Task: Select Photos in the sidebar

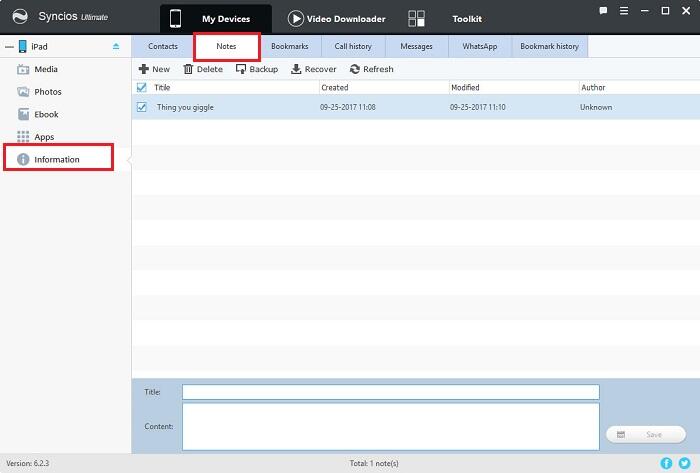Action: point(47,92)
